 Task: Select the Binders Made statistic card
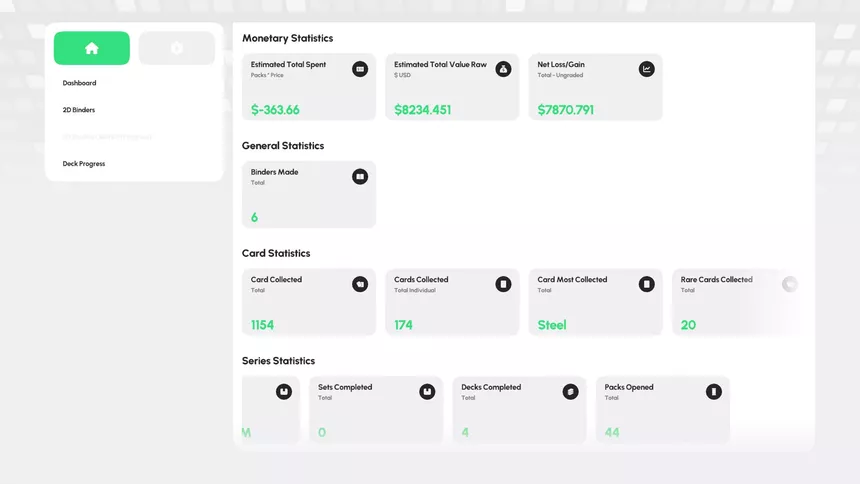tap(309, 194)
